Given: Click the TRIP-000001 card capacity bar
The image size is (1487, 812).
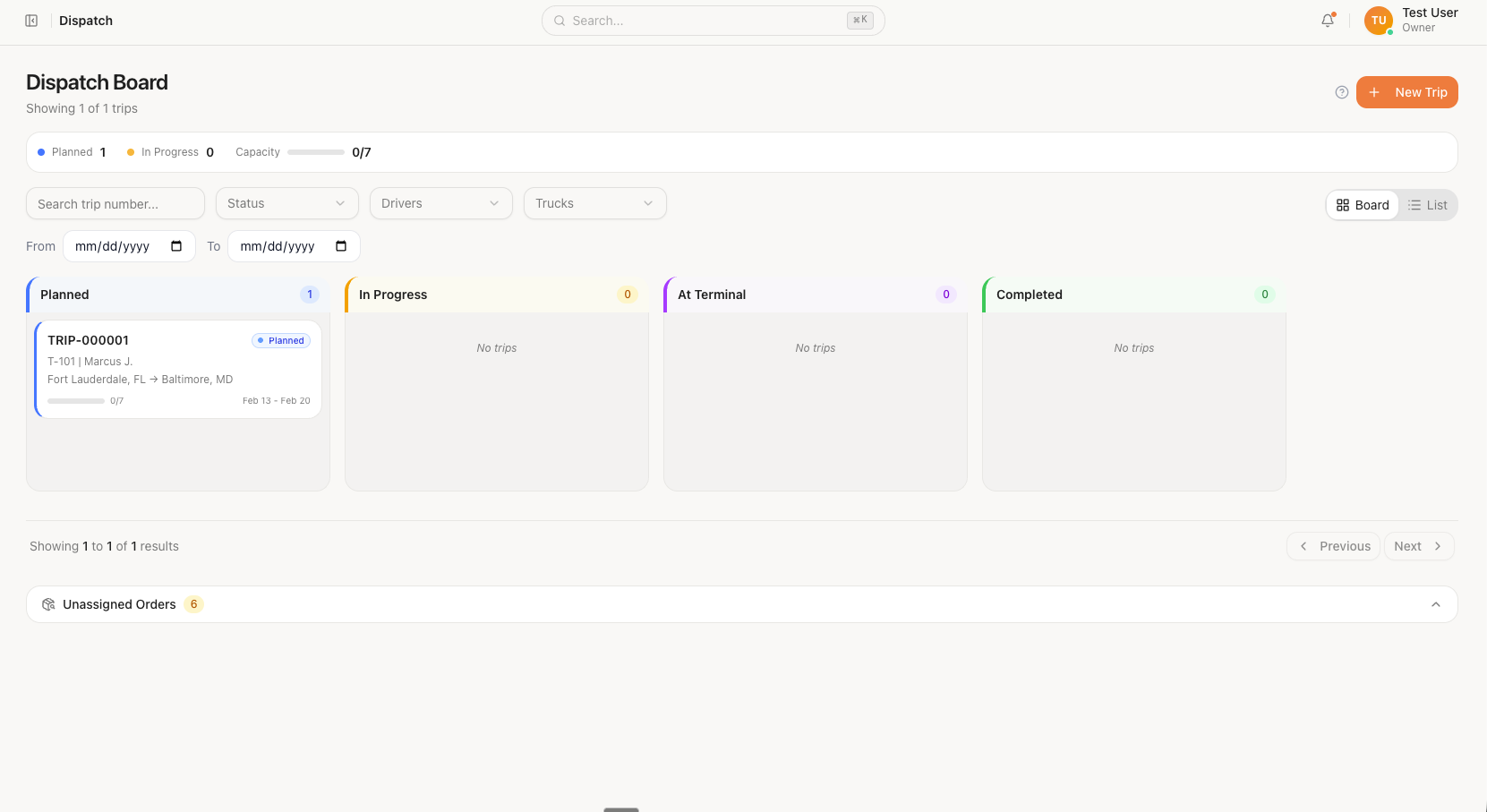Looking at the screenshot, I should click(x=76, y=401).
